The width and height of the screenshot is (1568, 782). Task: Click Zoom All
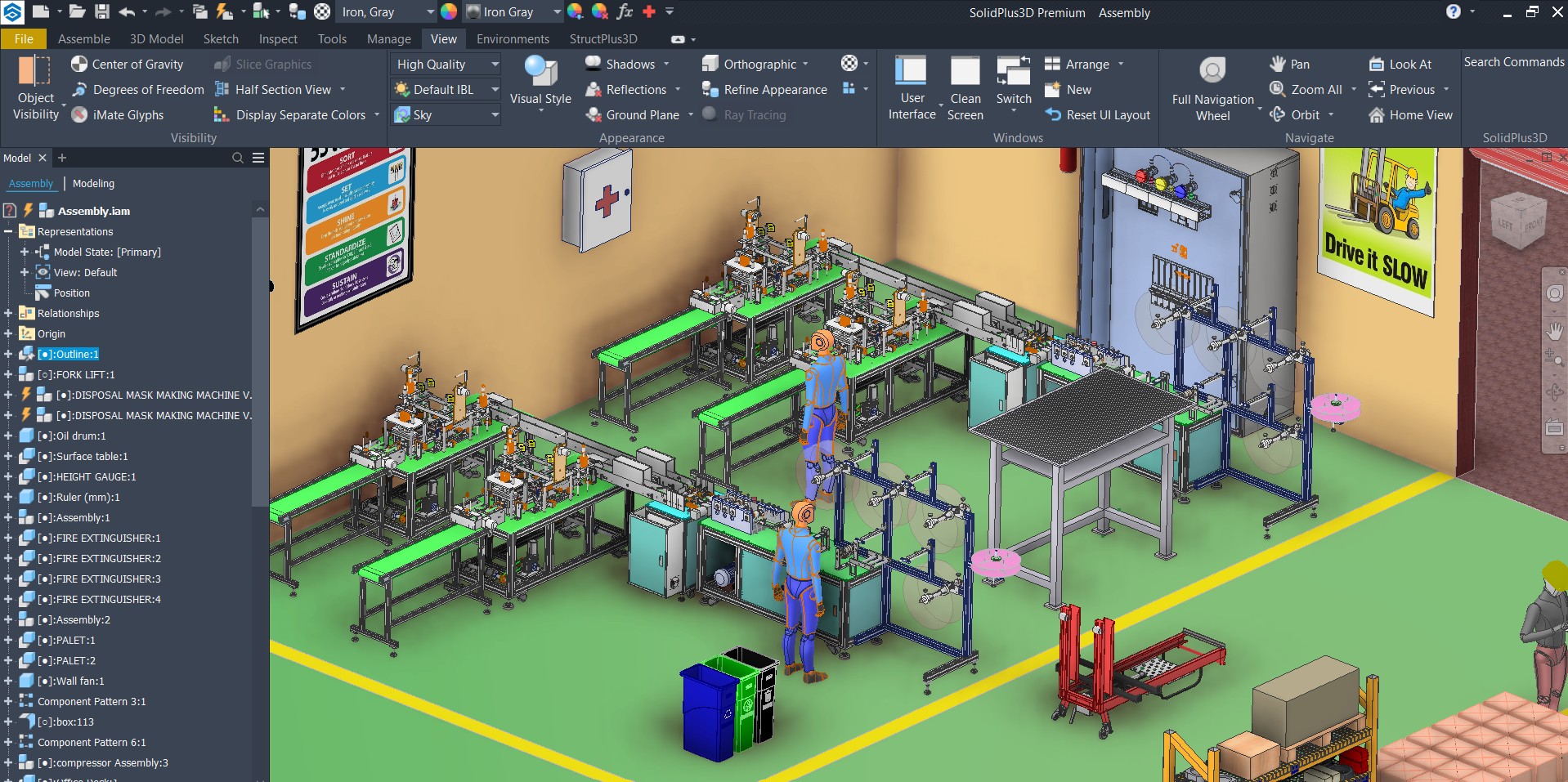[1306, 90]
